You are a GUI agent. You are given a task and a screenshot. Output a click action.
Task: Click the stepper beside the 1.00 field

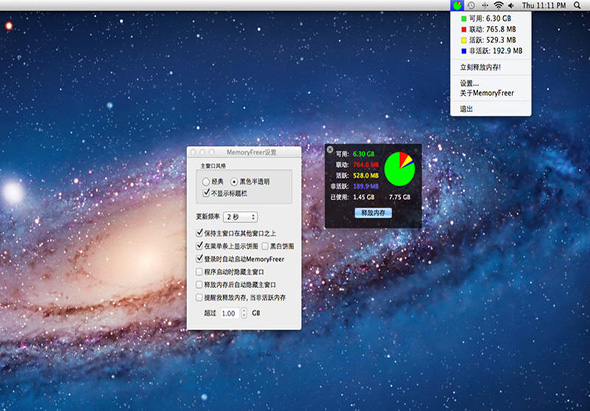[244, 313]
